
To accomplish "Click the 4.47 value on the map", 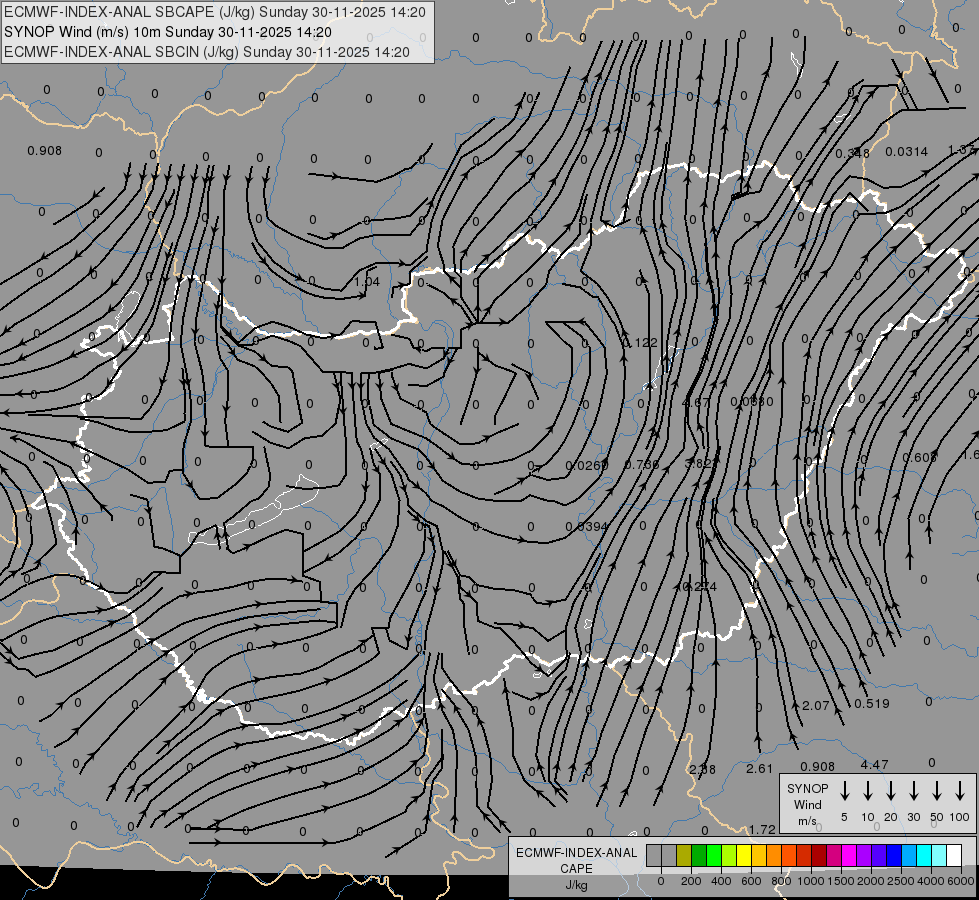I will pyautogui.click(x=874, y=764).
